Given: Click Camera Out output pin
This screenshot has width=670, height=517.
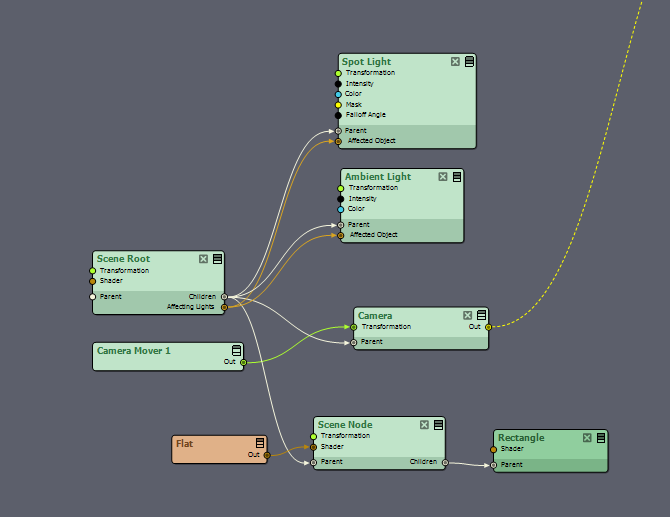Looking at the screenshot, I should [488, 327].
